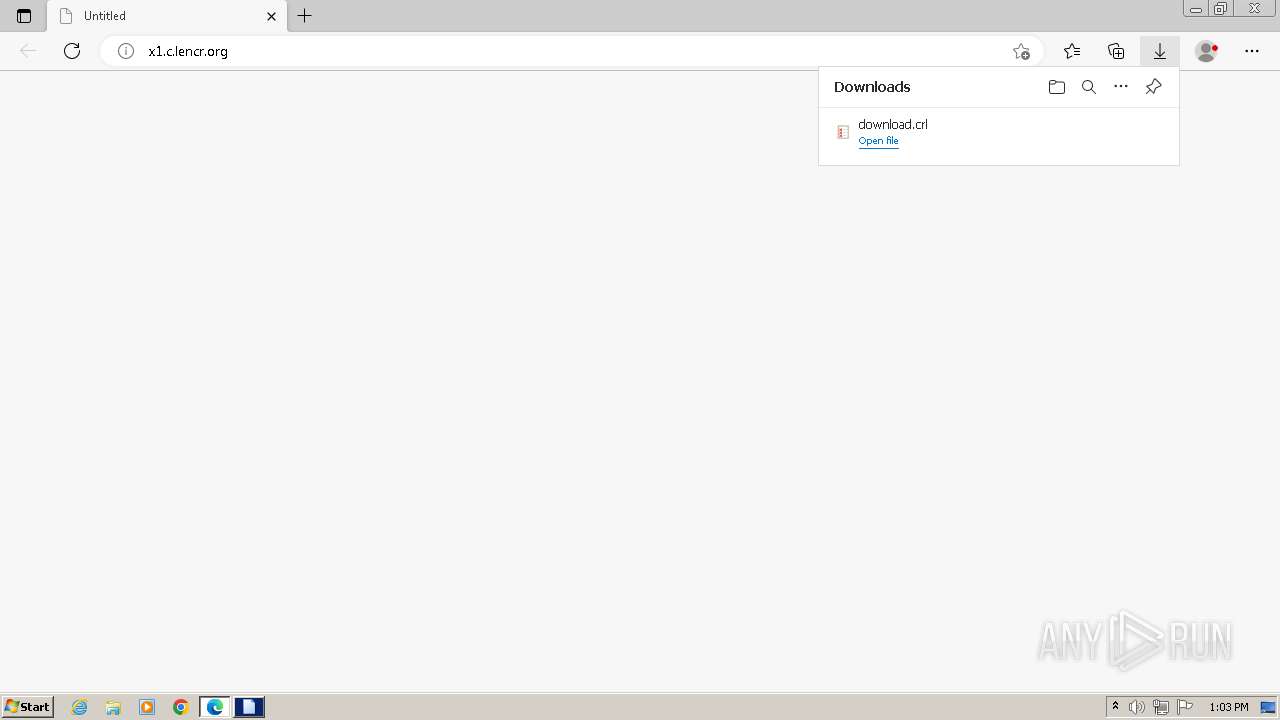The image size is (1280, 720).
Task: Click the clock showing 1:03 PM
Action: 1228,707
